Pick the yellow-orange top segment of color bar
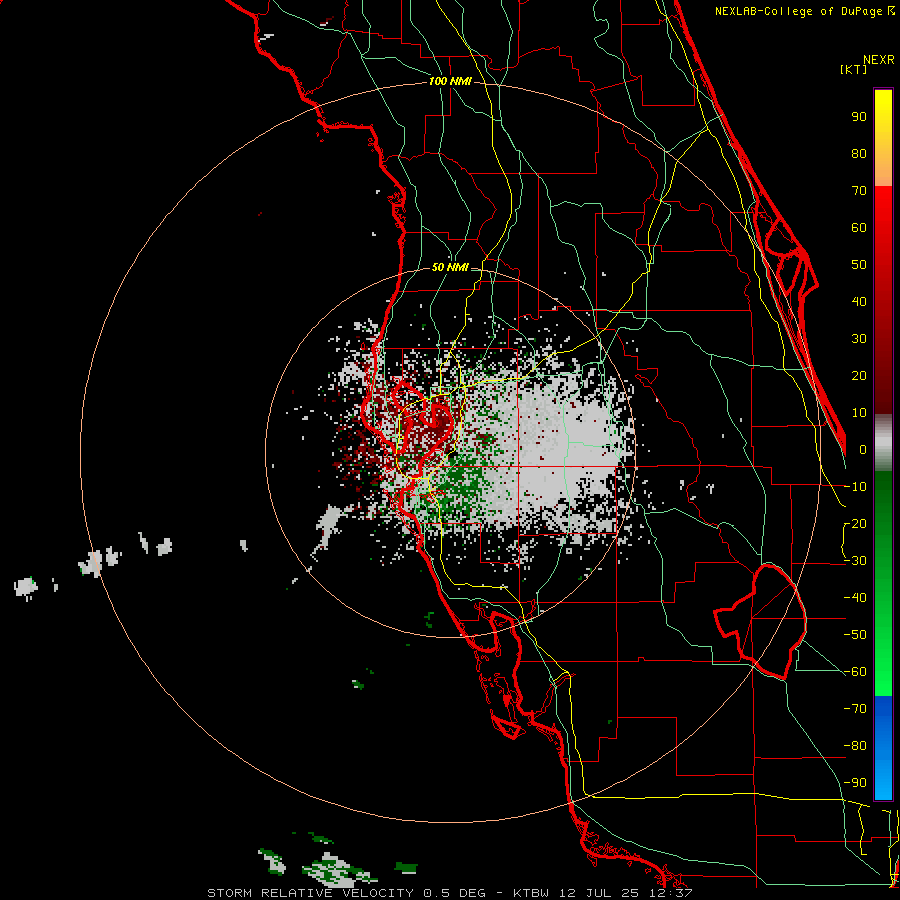Viewport: 900px width, 900px height. [x=883, y=138]
